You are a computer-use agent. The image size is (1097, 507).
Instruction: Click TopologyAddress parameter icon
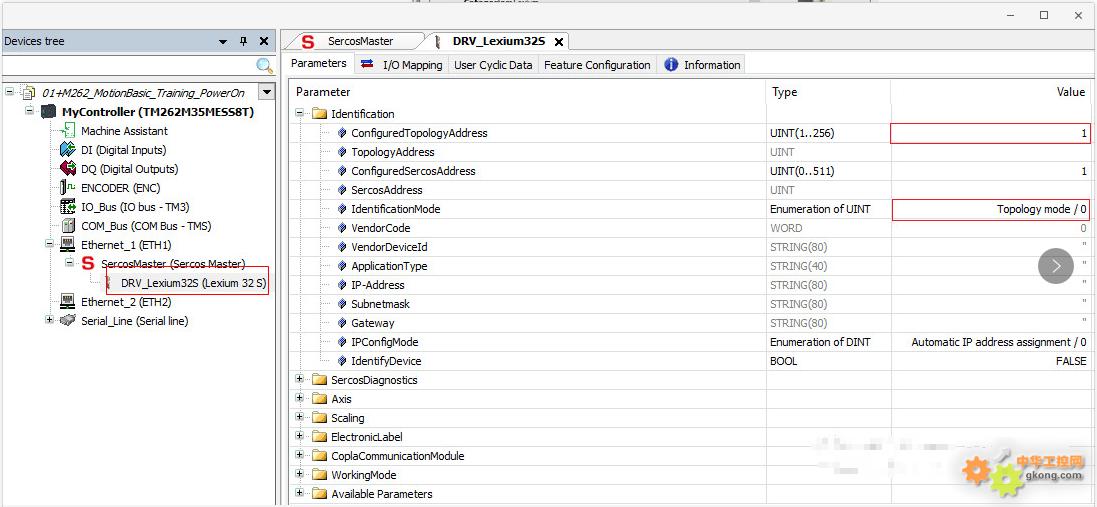[341, 152]
